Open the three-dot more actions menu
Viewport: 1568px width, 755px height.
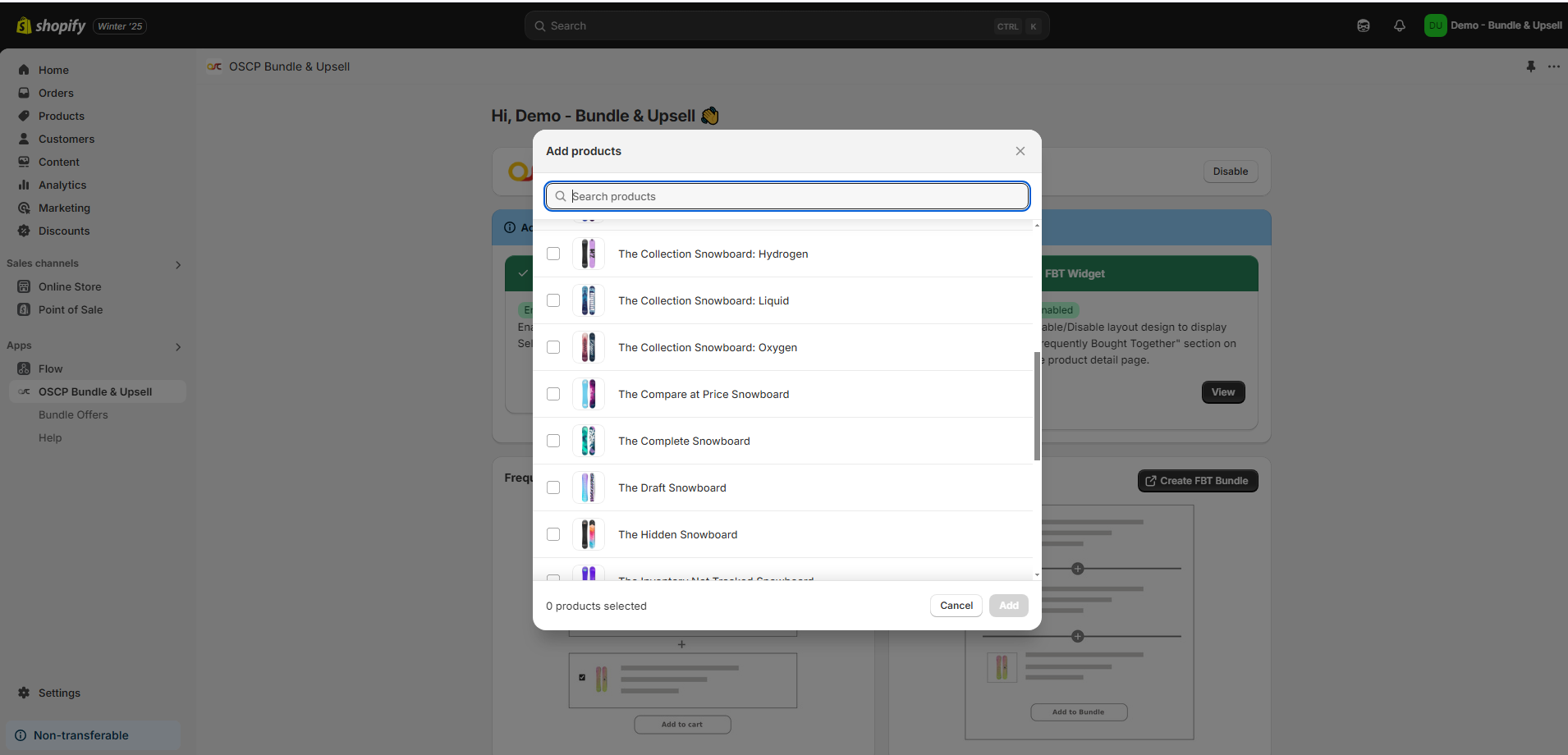[x=1553, y=66]
